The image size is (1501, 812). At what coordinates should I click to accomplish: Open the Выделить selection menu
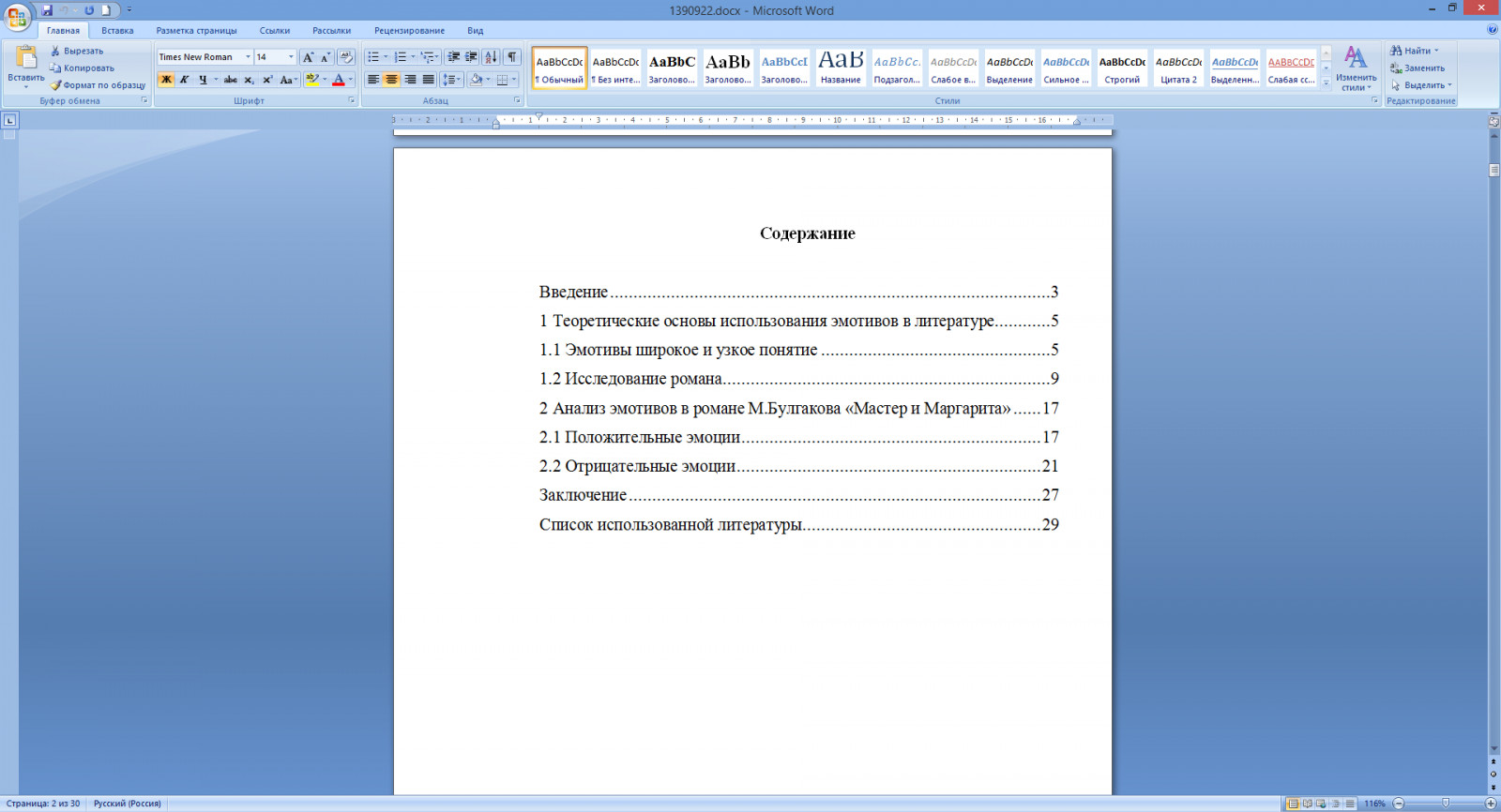1421,84
